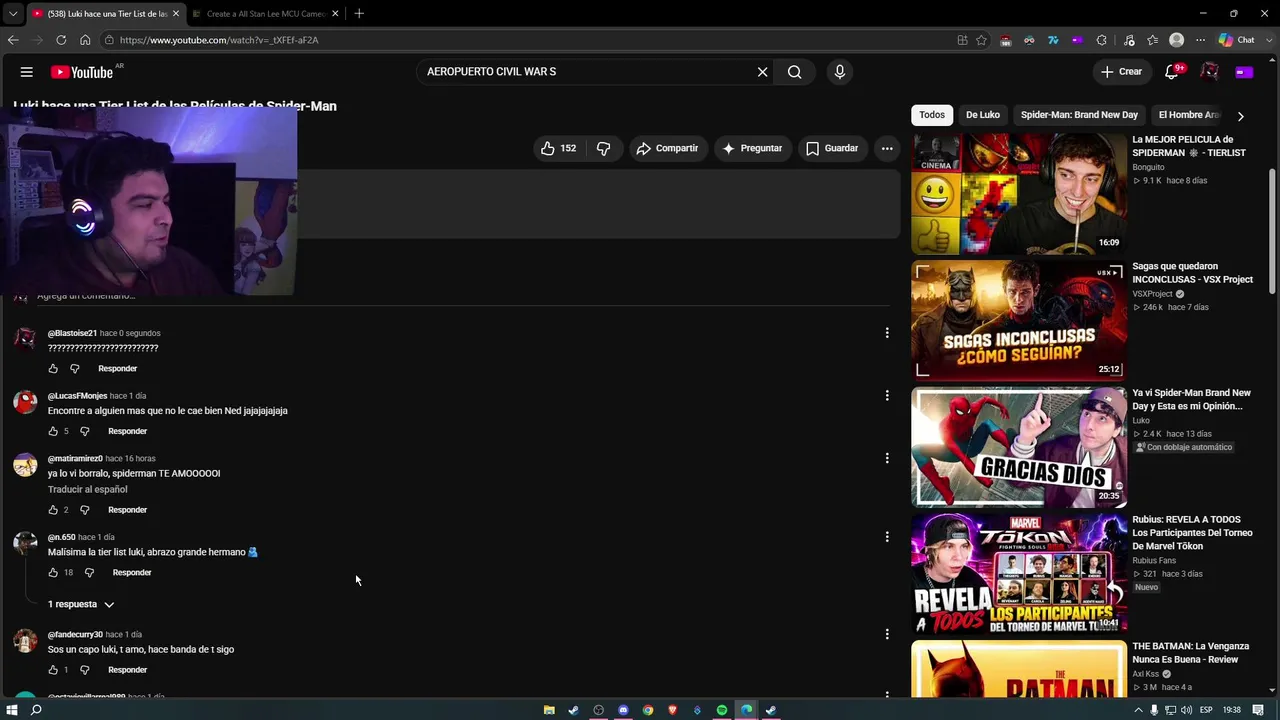The width and height of the screenshot is (1280, 720).
Task: Show more filter chips with right arrow
Action: [x=1241, y=116]
